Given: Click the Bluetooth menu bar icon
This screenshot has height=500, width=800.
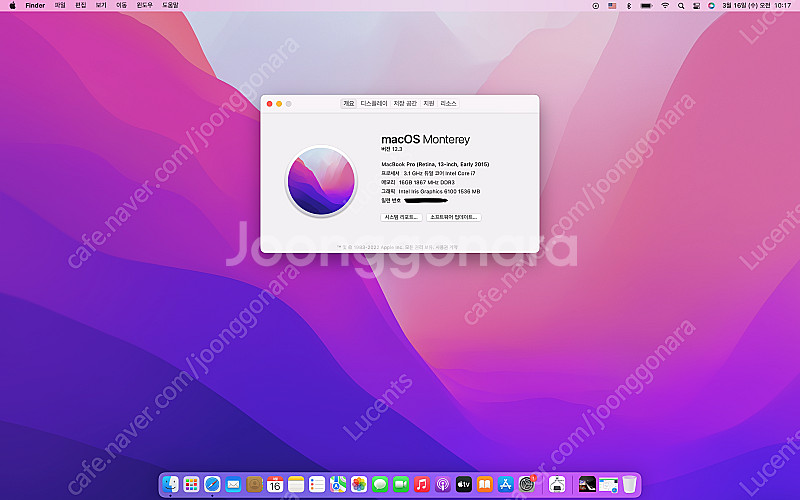Looking at the screenshot, I should (629, 6).
